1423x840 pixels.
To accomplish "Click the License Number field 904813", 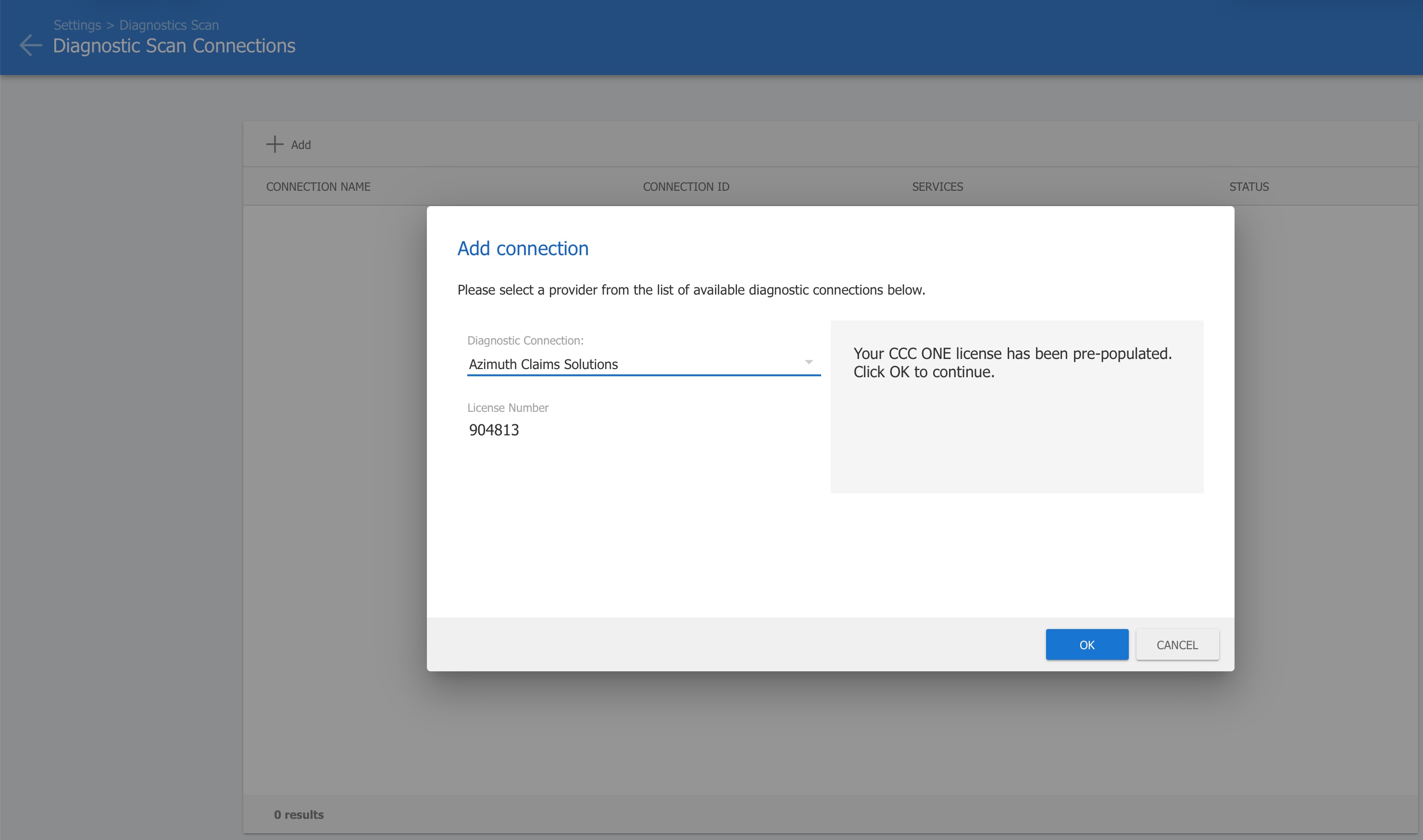I will coord(494,430).
